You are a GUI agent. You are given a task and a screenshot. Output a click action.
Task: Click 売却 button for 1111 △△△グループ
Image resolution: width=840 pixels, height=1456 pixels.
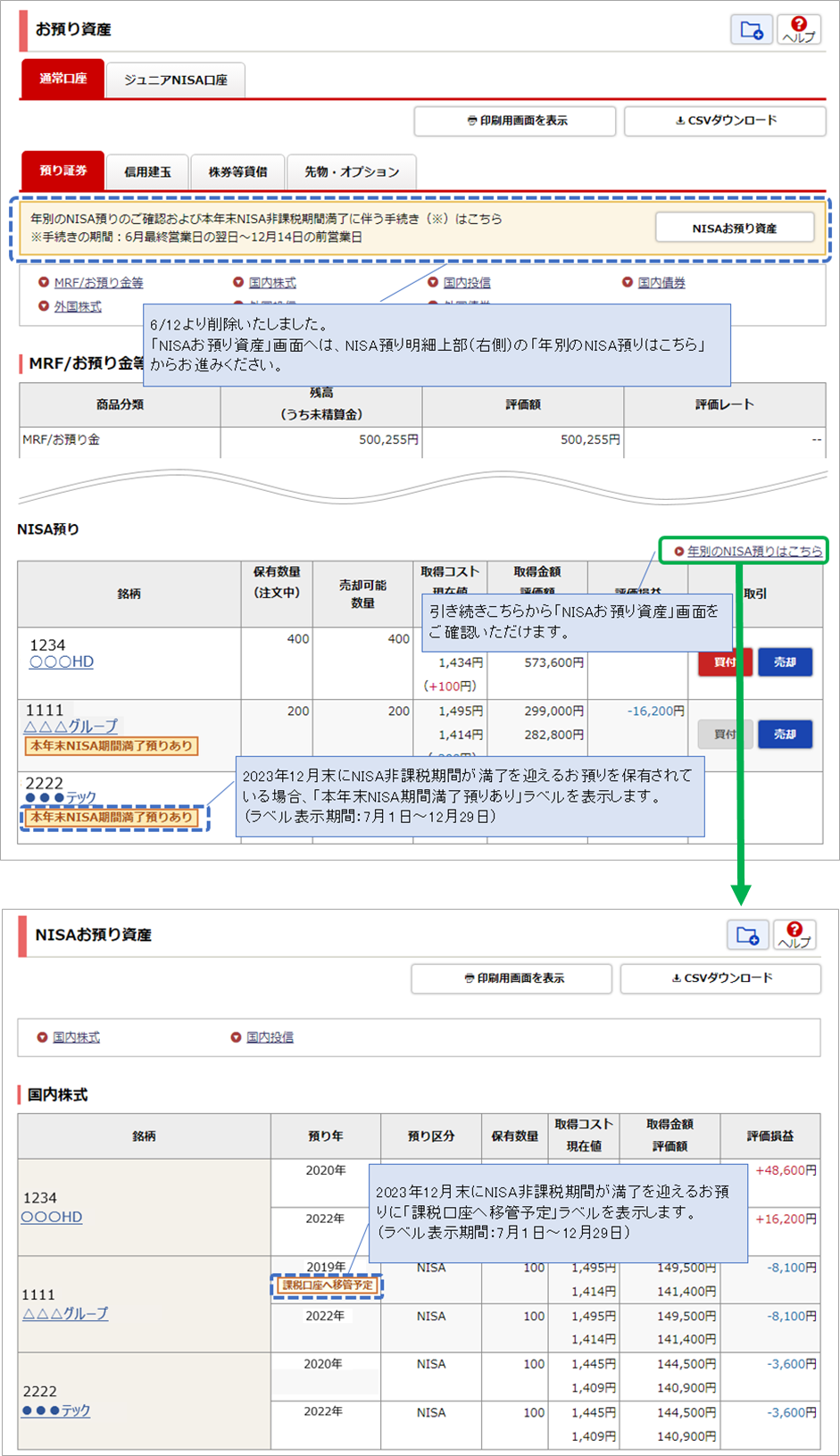pos(785,735)
